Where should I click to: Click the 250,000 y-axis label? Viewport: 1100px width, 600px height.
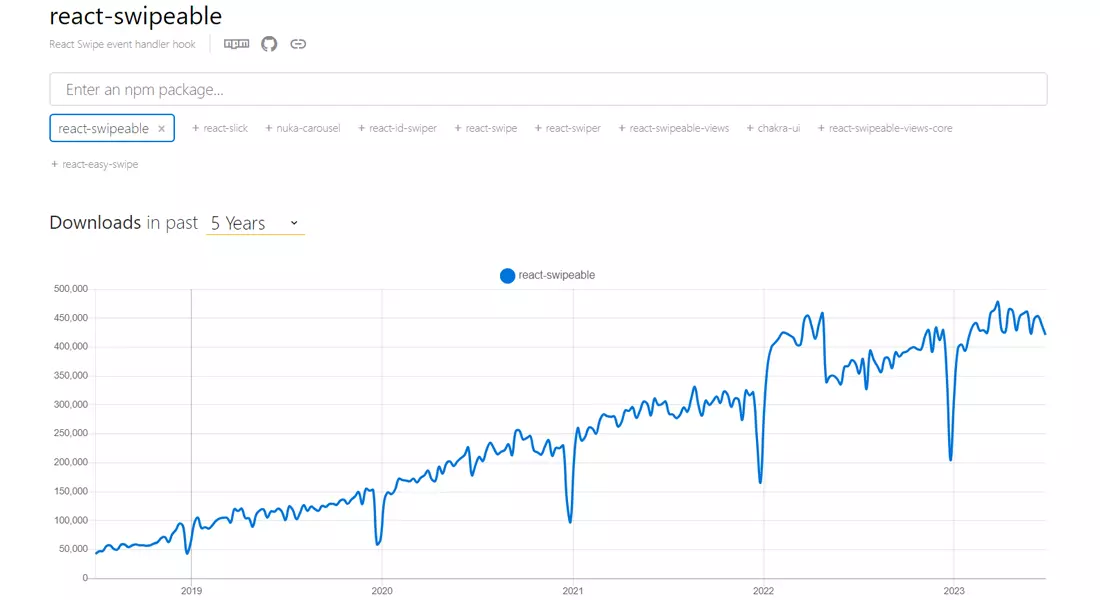(x=70, y=433)
